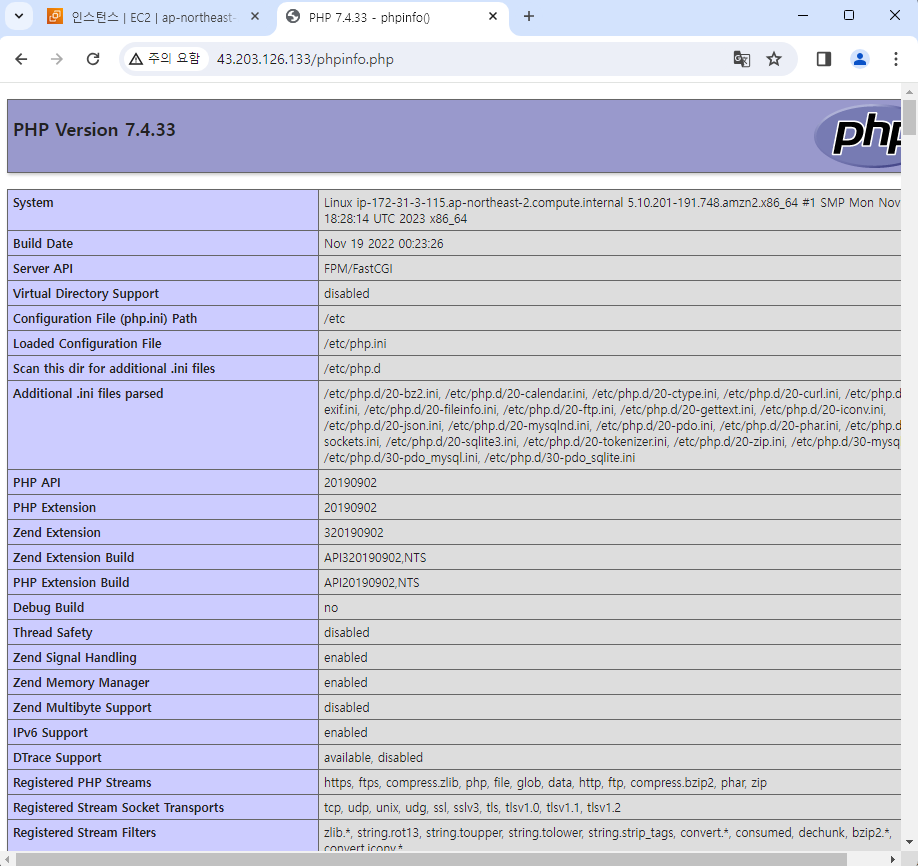Click the PHP Version 7.4.33 heading

94,130
